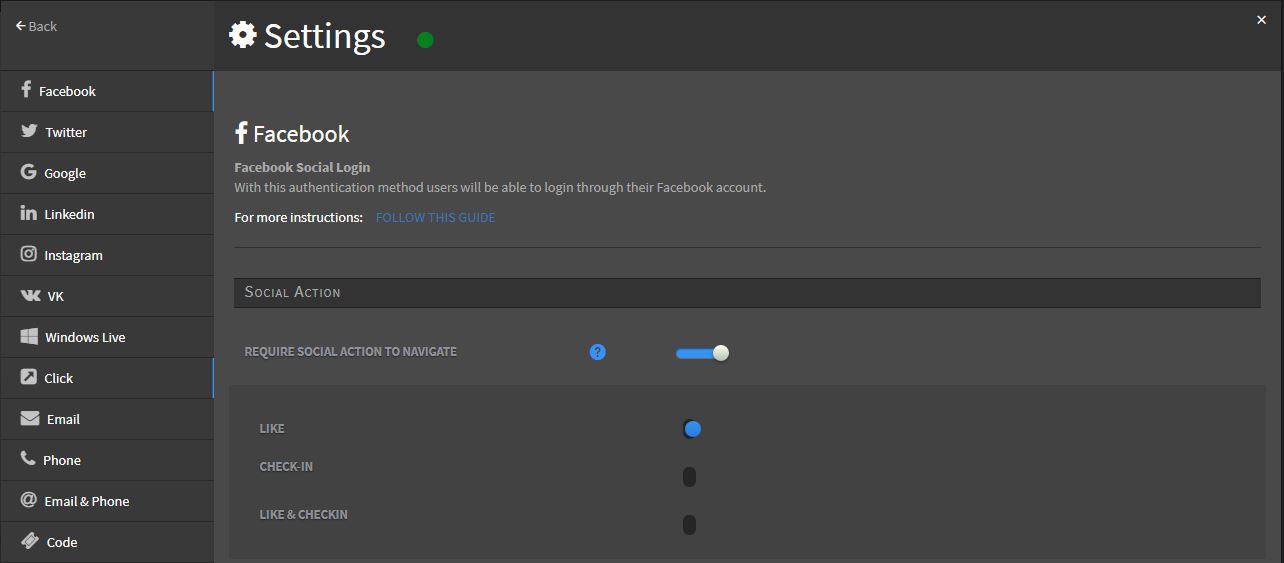
Task: Click the Settings title text
Action: click(324, 36)
